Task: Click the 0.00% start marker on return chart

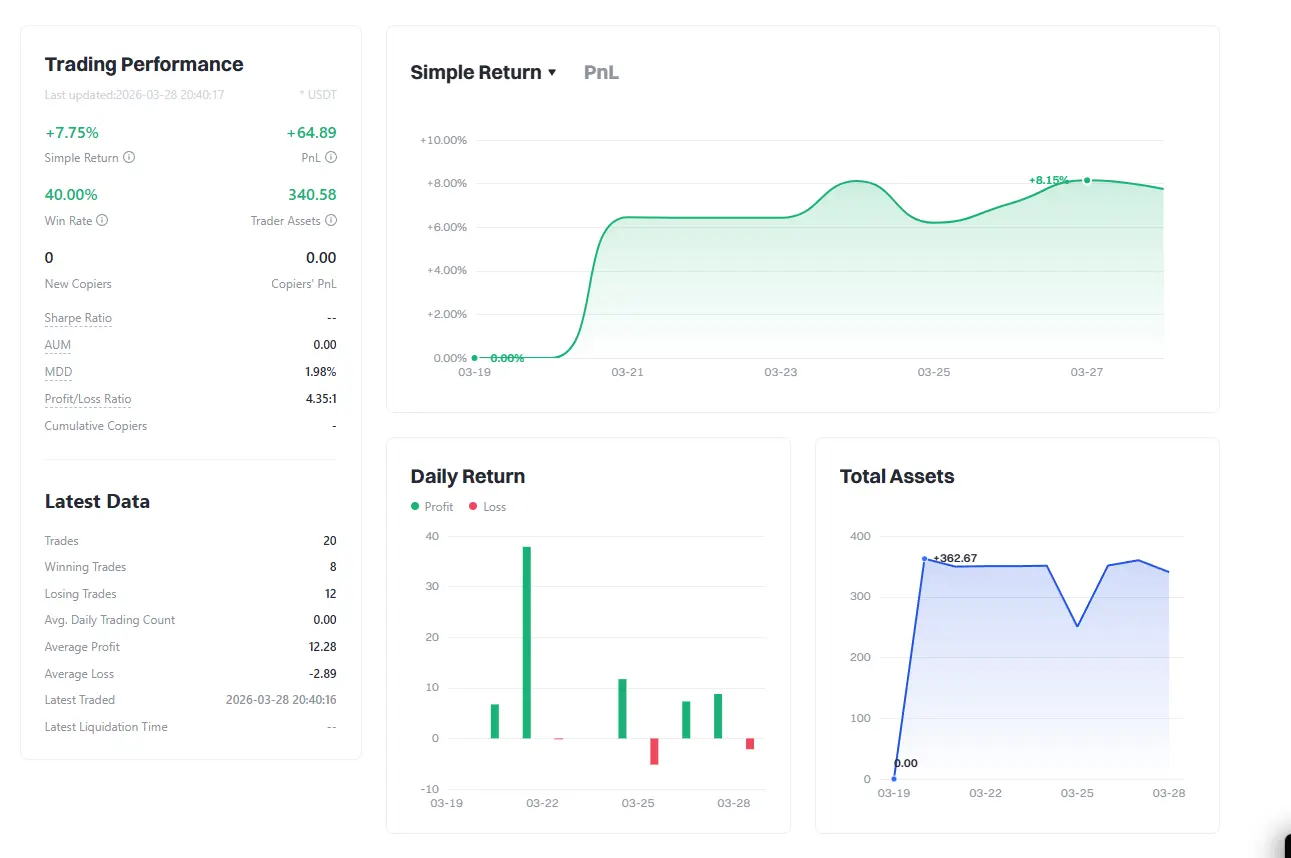Action: tap(474, 357)
